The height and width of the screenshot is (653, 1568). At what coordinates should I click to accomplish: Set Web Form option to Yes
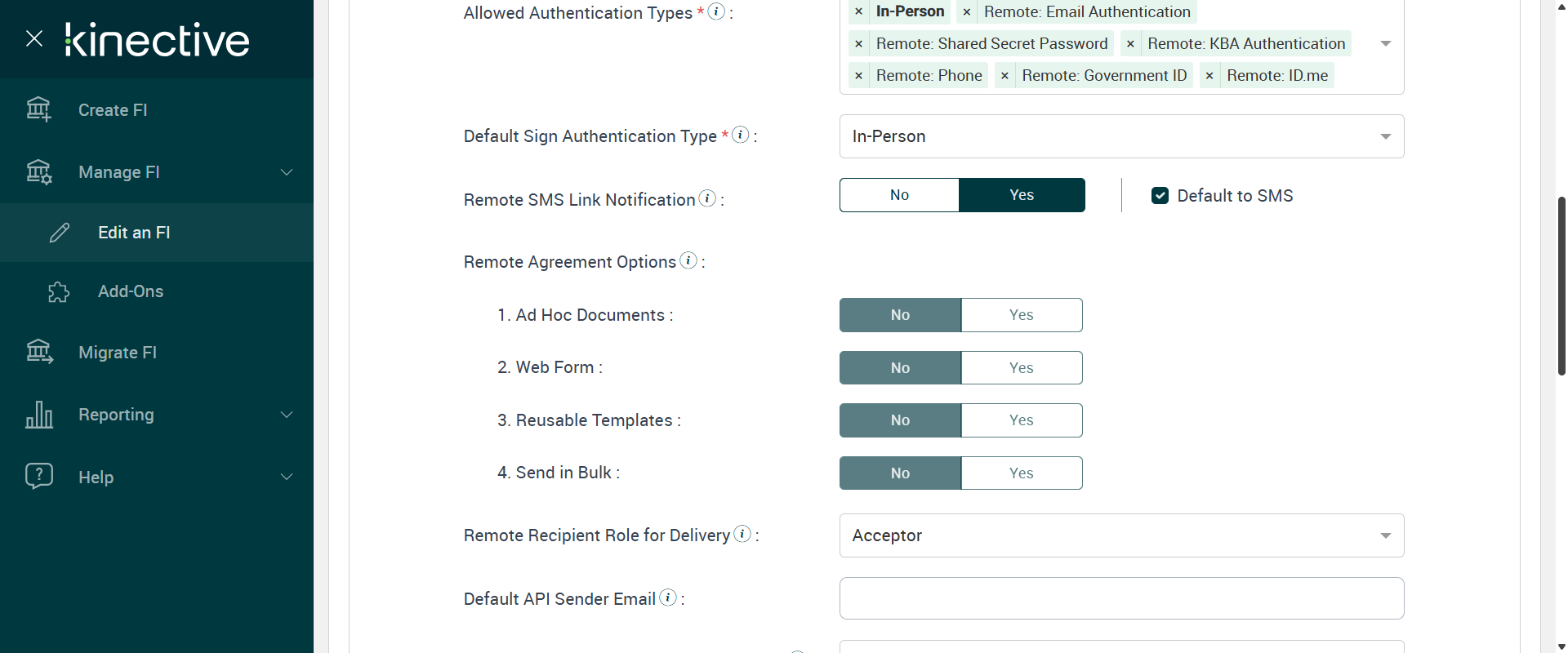(x=1021, y=368)
